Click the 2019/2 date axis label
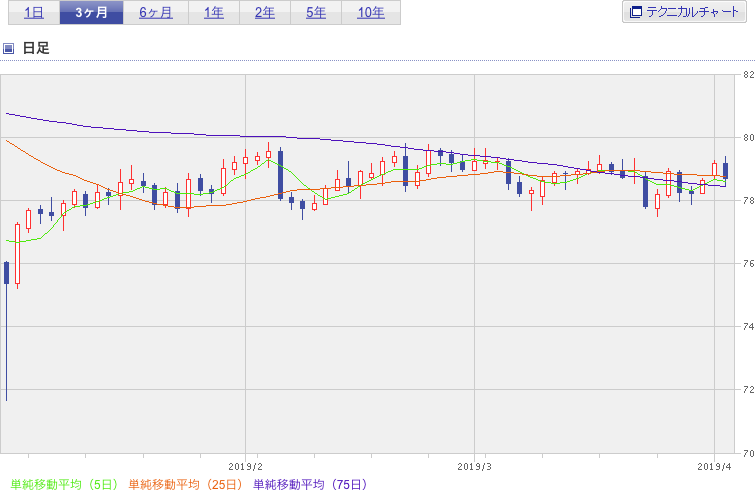The height and width of the screenshot is (493, 755). (246, 467)
